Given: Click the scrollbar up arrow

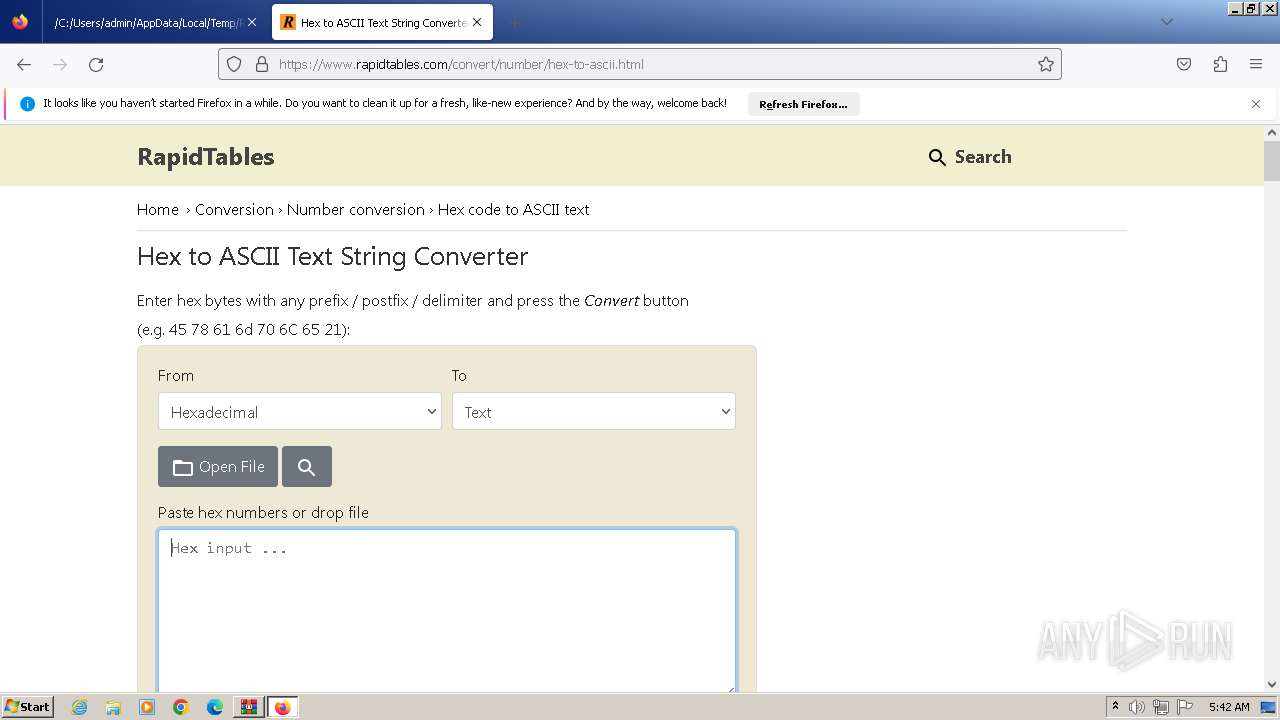Looking at the screenshot, I should point(1272,132).
